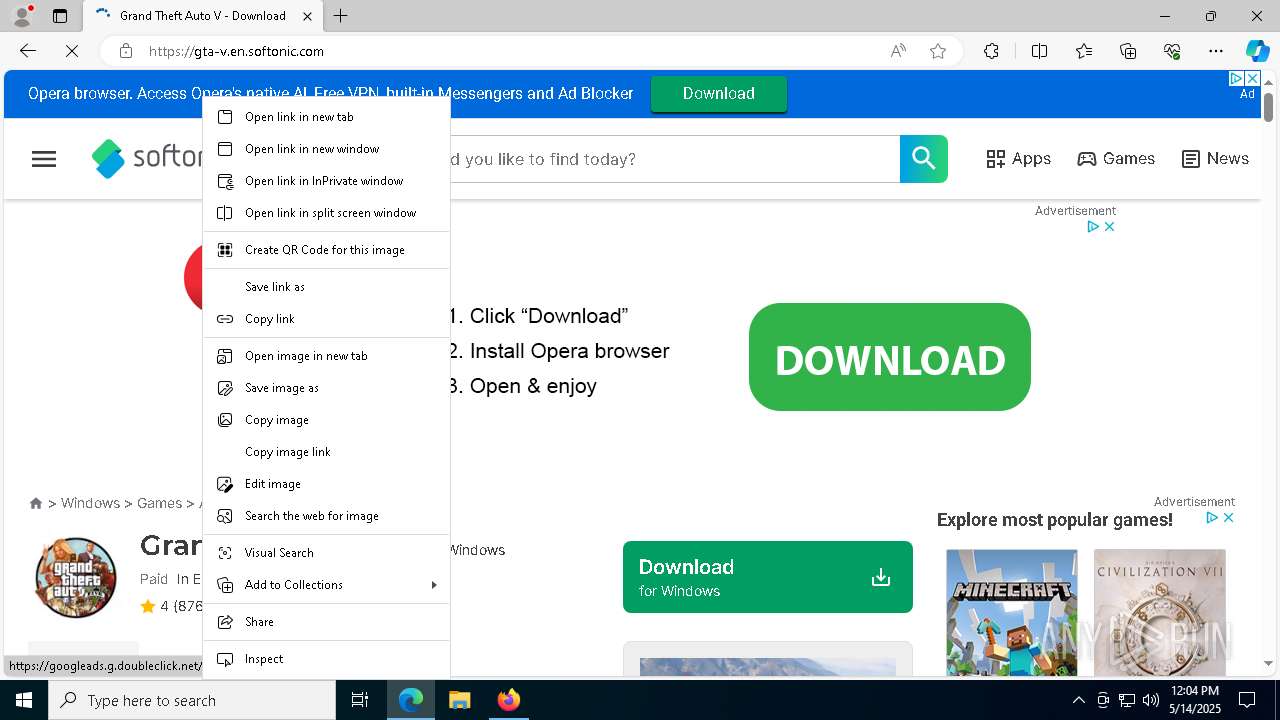Close the Opera instructions ad X
Image resolution: width=1280 pixels, height=720 pixels.
tap(1109, 226)
